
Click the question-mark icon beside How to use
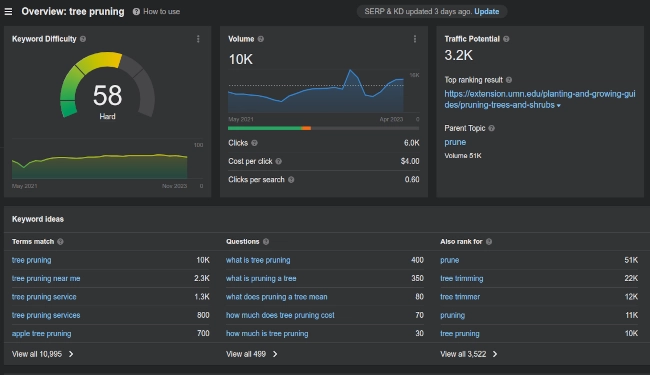pyautogui.click(x=136, y=12)
